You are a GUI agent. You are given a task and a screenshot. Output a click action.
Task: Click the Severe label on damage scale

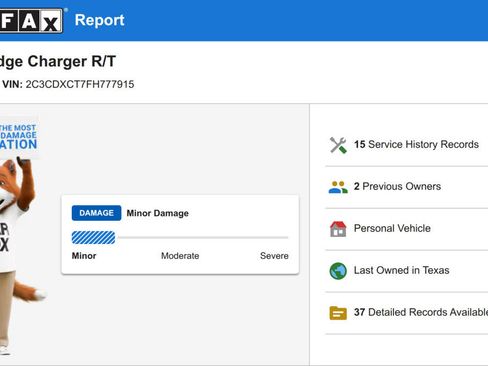(274, 256)
